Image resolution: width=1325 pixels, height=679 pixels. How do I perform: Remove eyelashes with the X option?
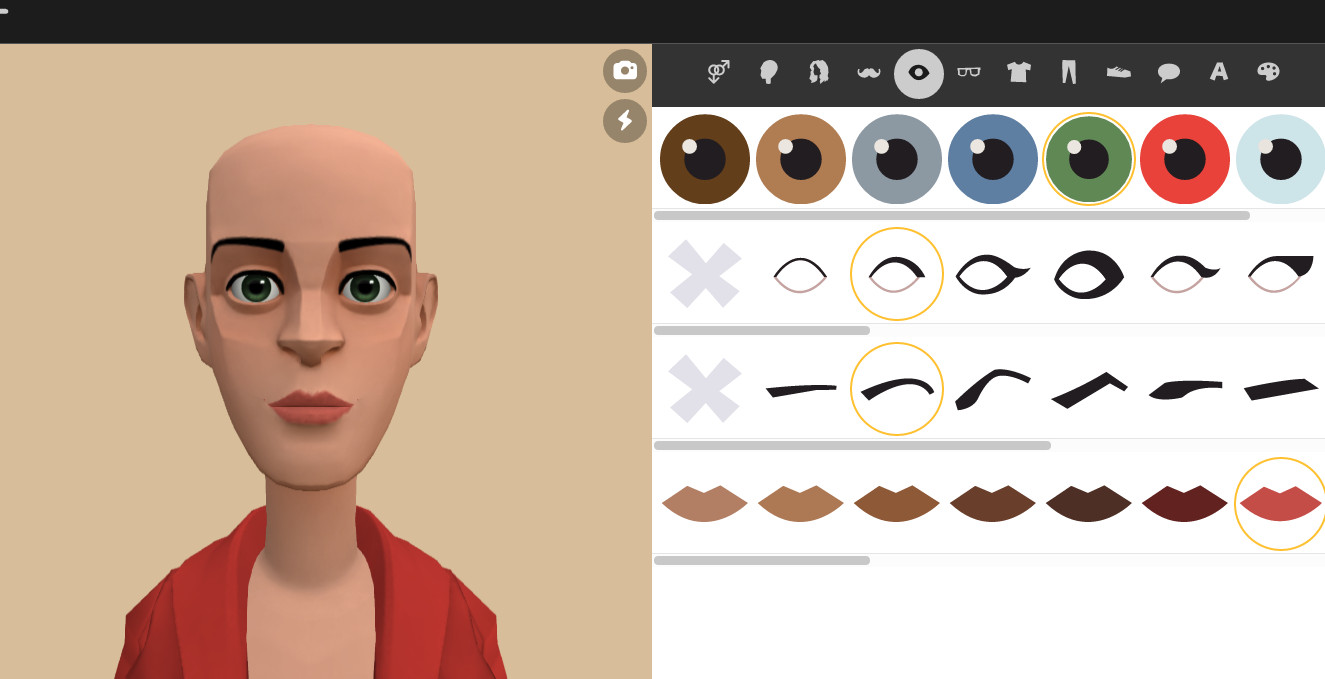705,274
